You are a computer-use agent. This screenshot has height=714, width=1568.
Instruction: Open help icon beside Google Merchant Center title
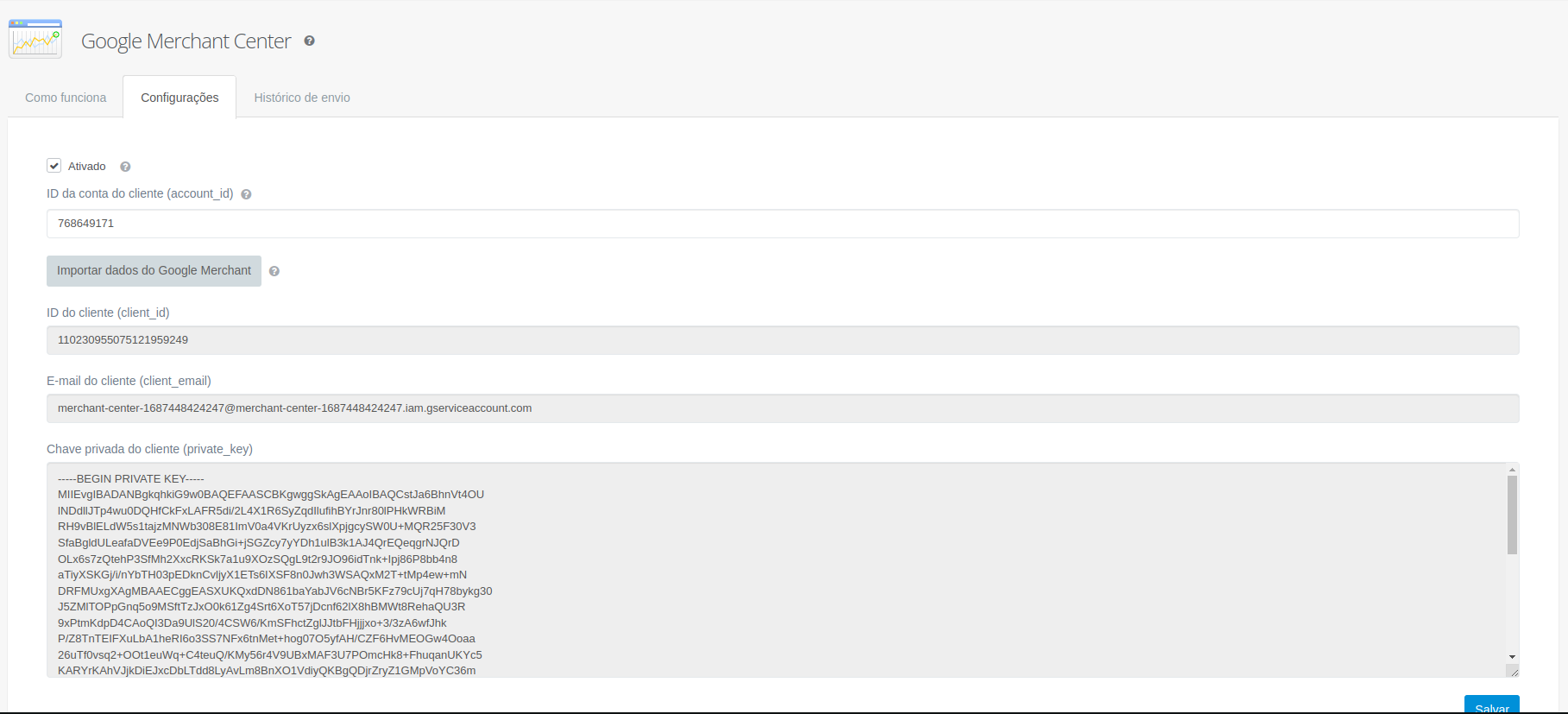click(309, 41)
